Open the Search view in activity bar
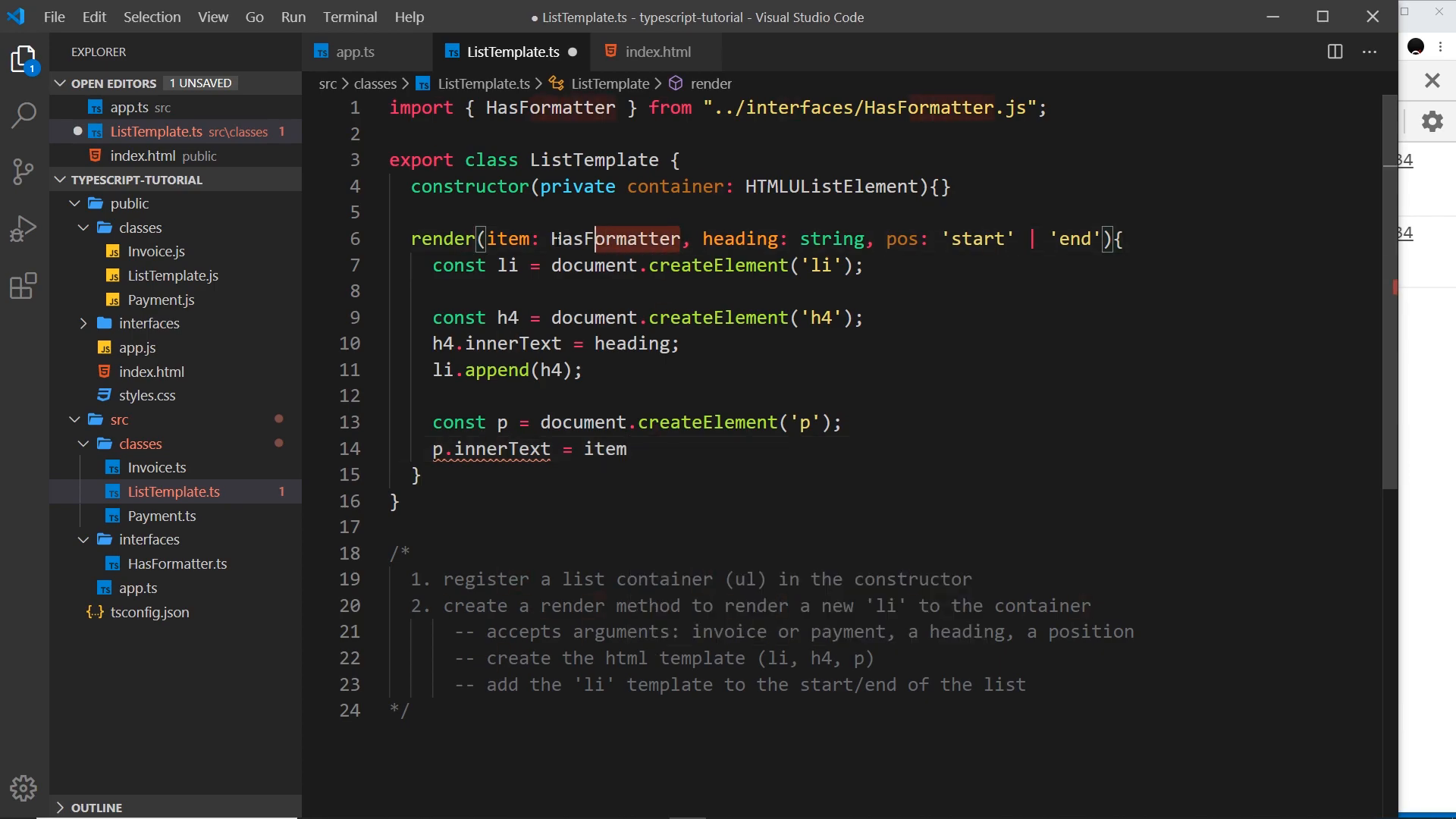The height and width of the screenshot is (819, 1456). [x=24, y=116]
